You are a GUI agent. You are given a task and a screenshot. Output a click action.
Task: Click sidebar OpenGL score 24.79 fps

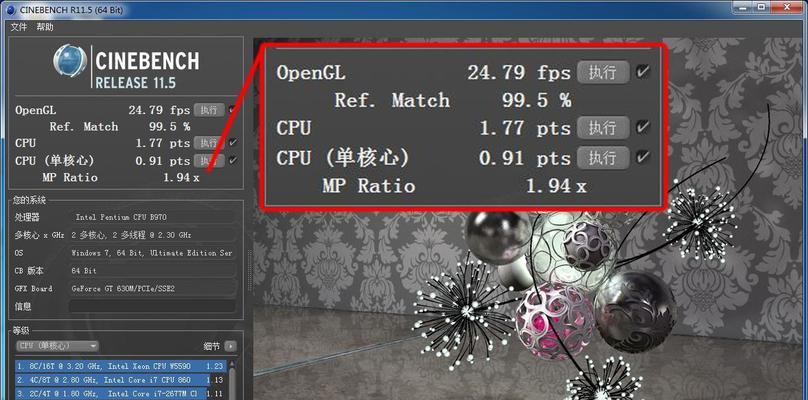point(159,110)
